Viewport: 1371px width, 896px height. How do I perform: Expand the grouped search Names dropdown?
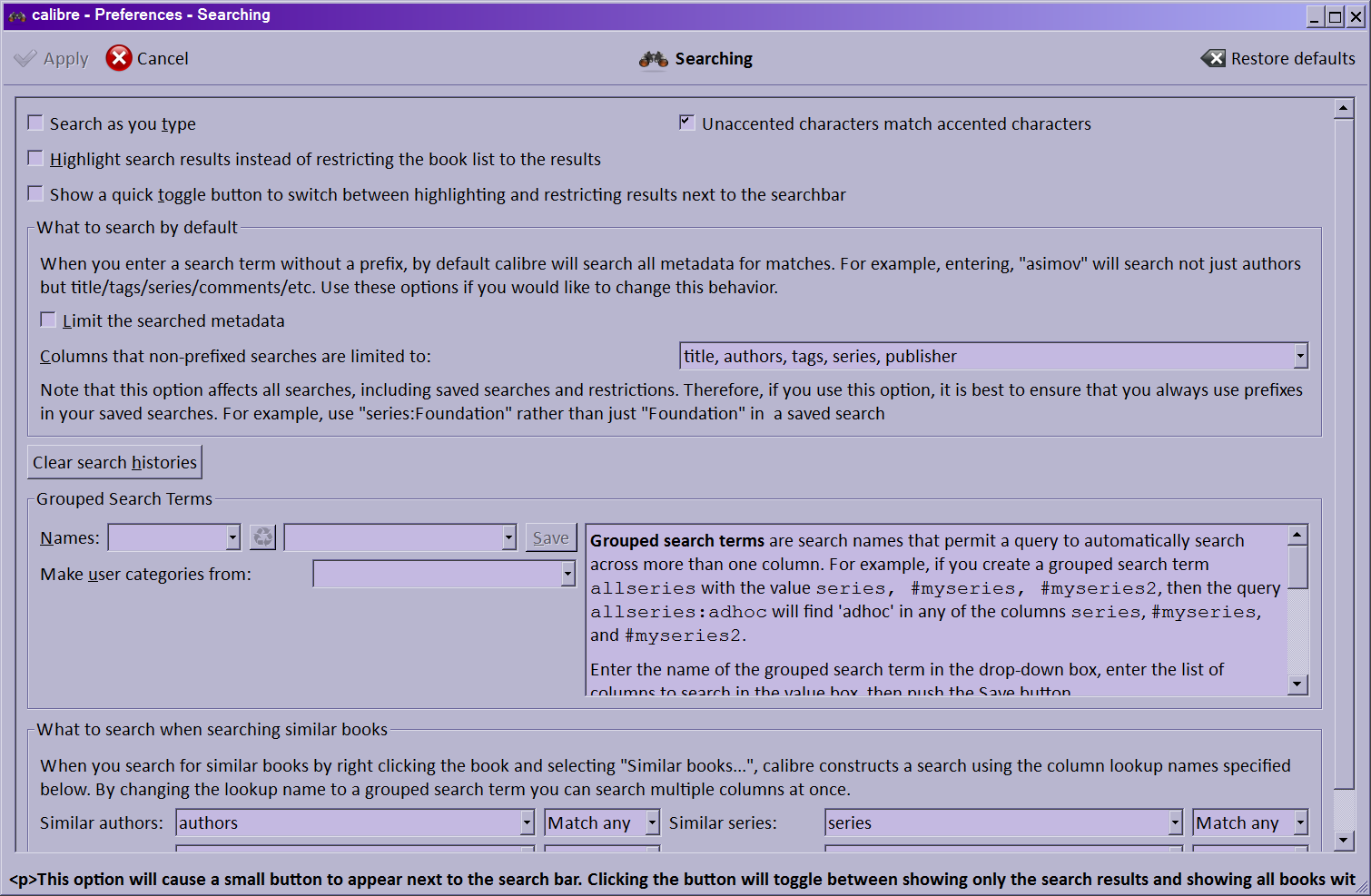point(232,537)
